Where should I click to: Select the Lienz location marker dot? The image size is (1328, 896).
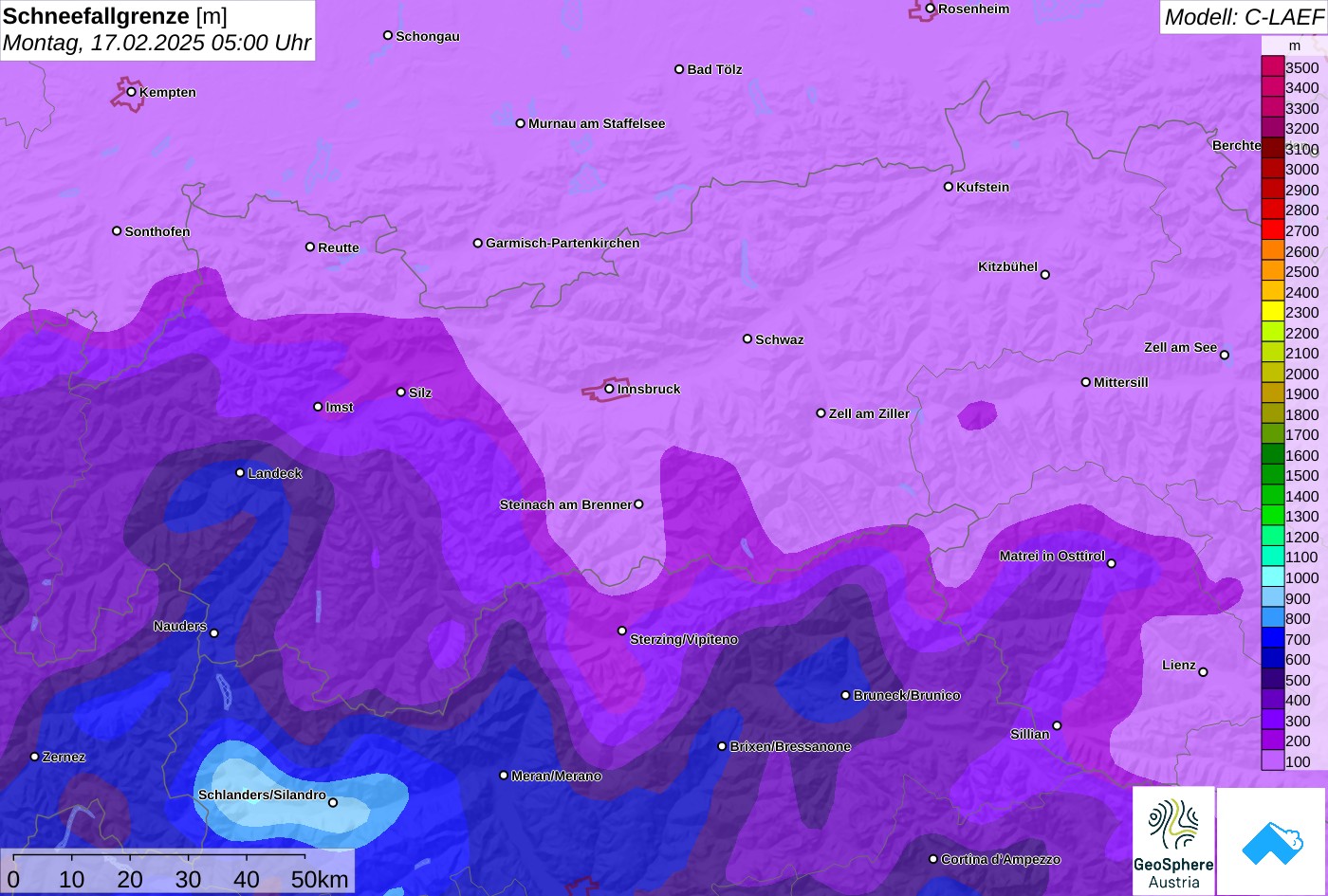[x=1203, y=672]
